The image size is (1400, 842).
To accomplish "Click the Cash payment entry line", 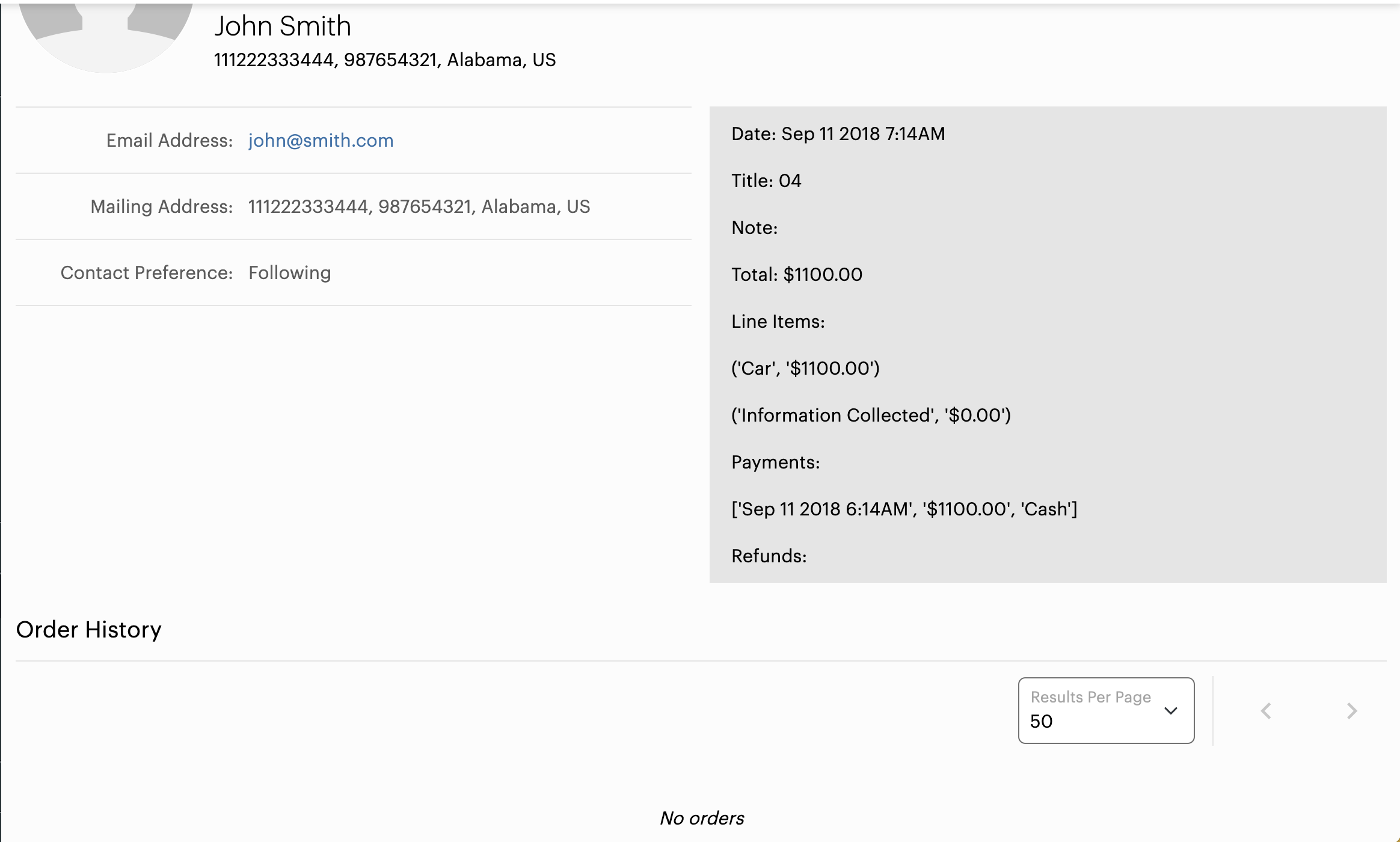I will (904, 509).
